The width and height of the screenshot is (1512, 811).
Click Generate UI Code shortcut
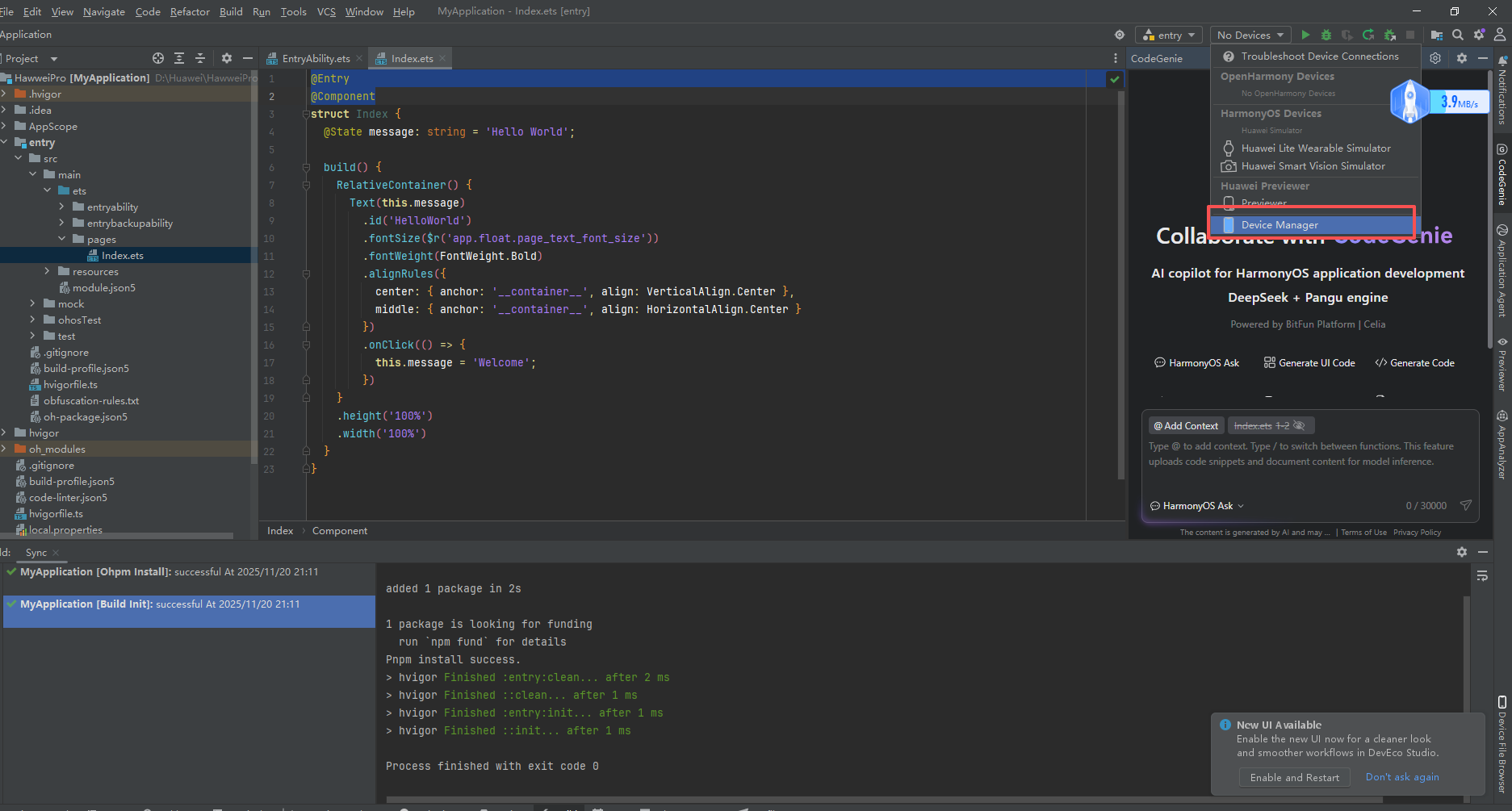coord(1309,362)
